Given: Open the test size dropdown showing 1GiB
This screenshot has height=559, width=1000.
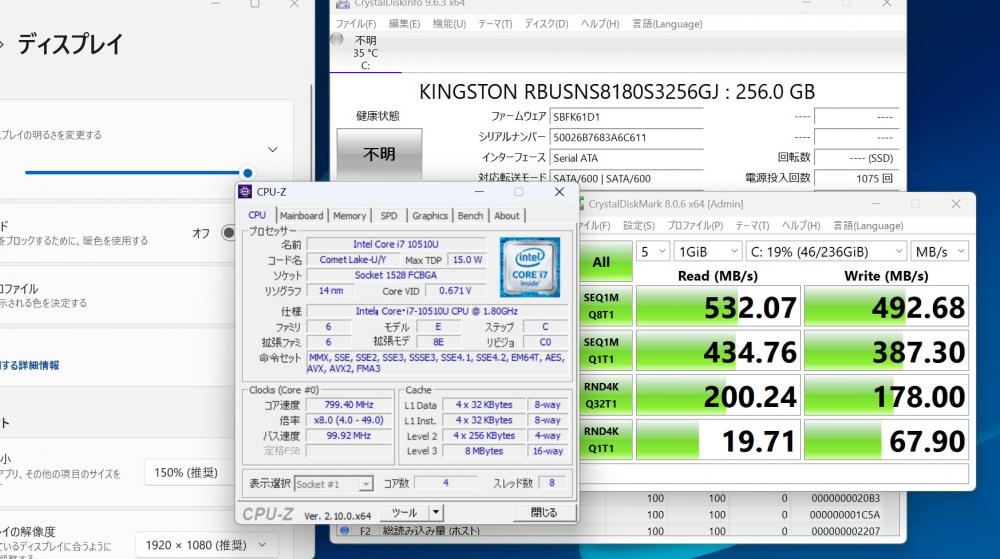Looking at the screenshot, I should click(x=709, y=252).
